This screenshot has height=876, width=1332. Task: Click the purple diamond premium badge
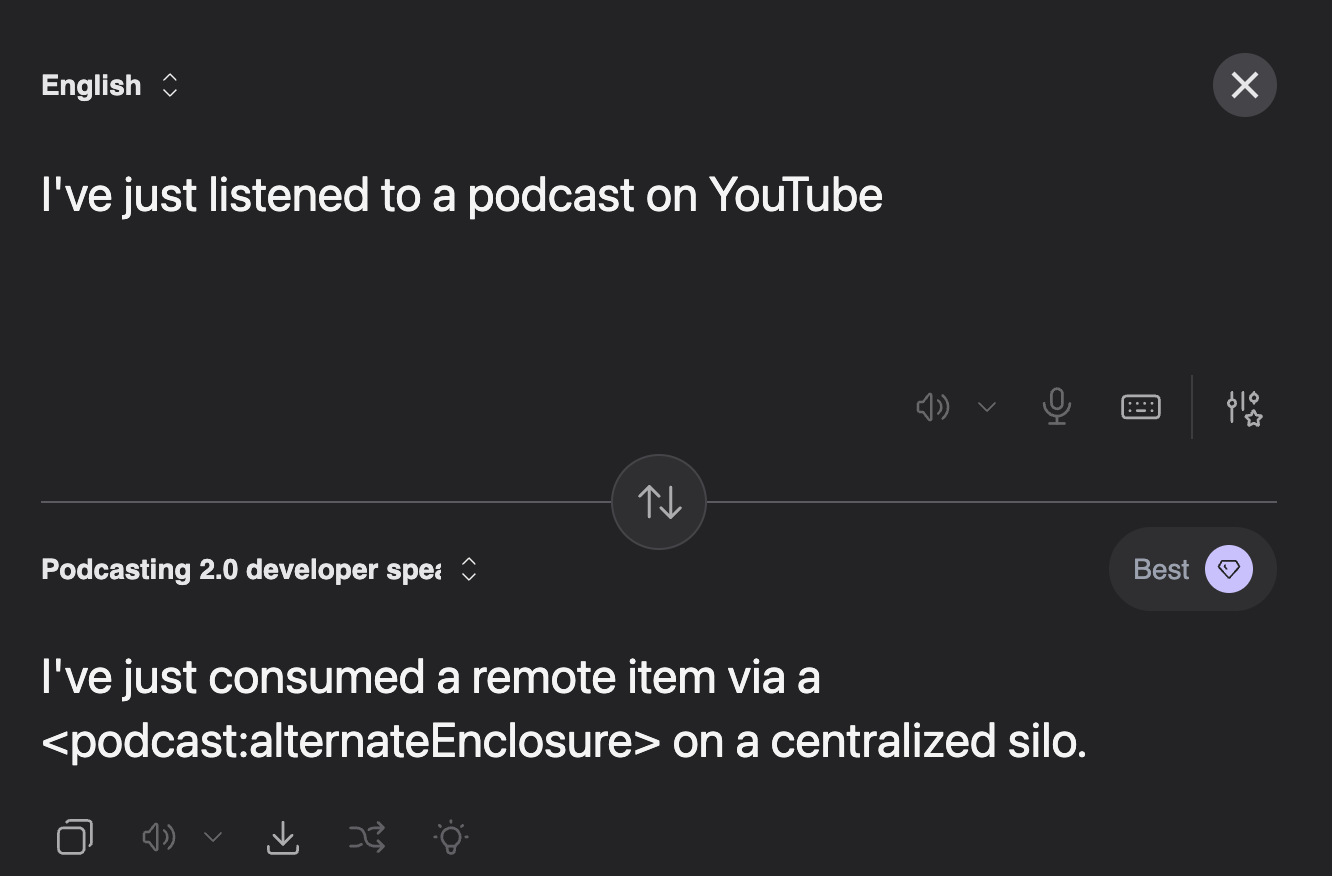point(1228,569)
